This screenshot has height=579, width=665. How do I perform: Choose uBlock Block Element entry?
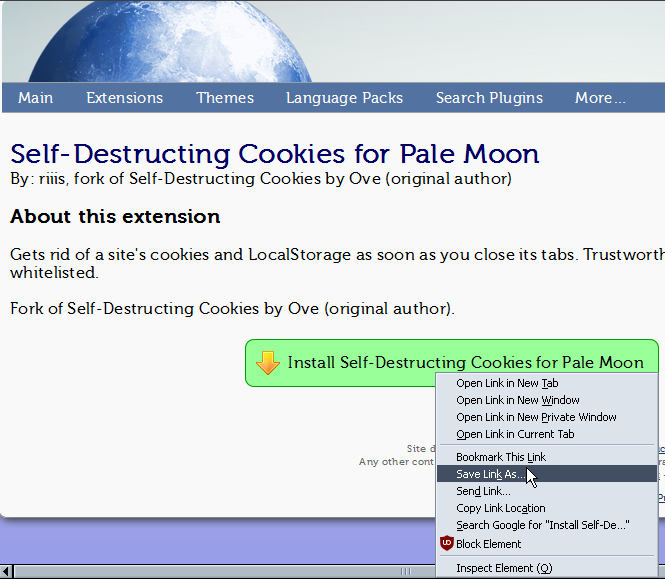[547, 544]
